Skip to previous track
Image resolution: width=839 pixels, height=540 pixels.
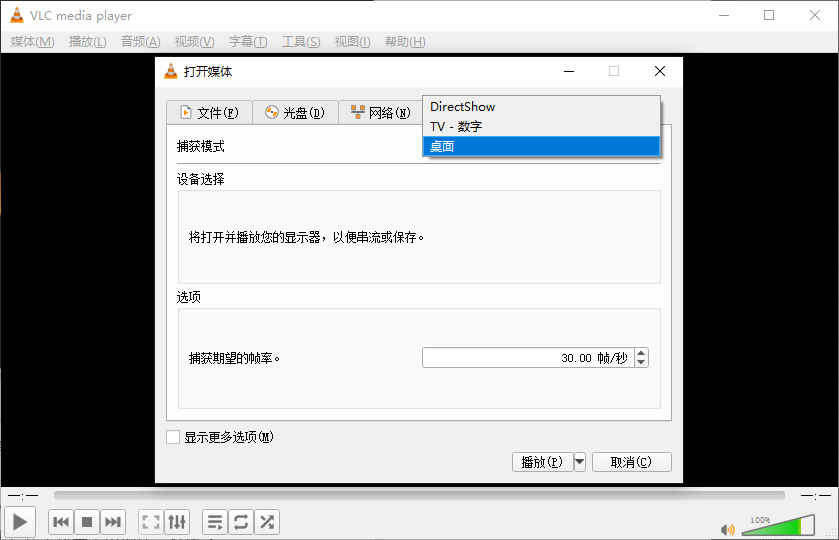(x=61, y=522)
